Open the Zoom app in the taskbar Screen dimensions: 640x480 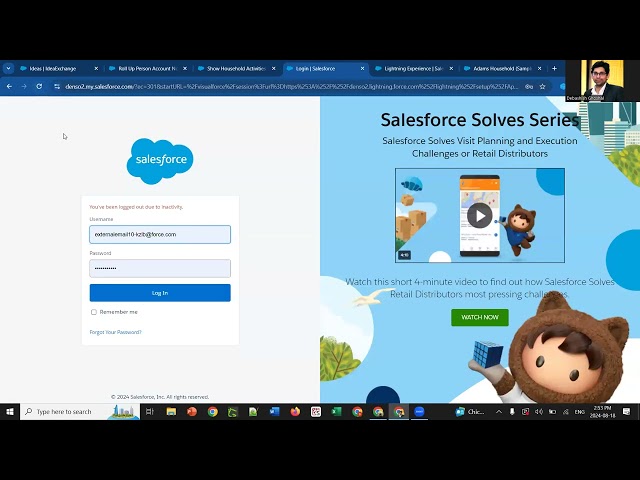[x=419, y=411]
